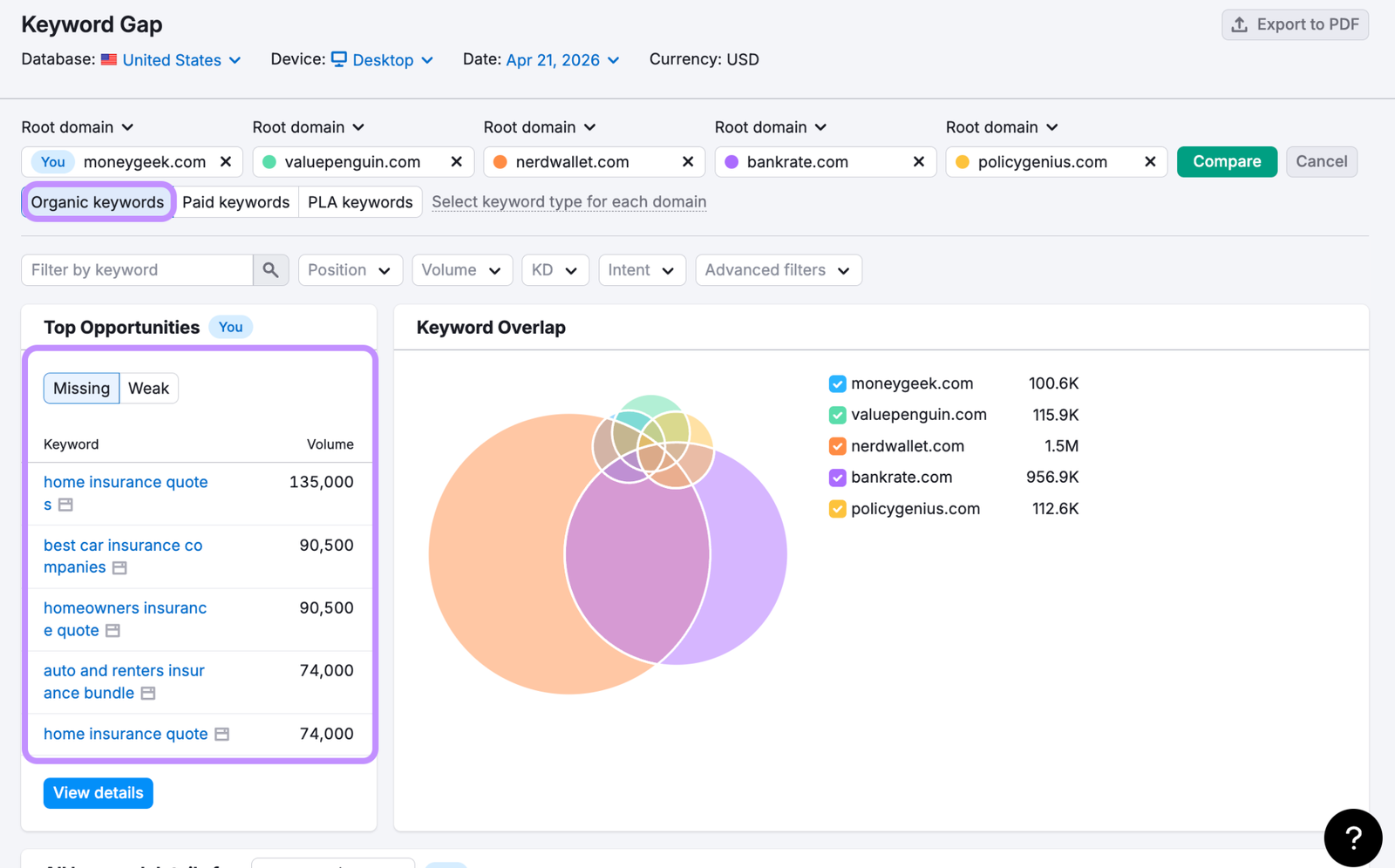The image size is (1395, 868).
Task: Click the purple bankrate.com color dot
Action: click(x=732, y=161)
